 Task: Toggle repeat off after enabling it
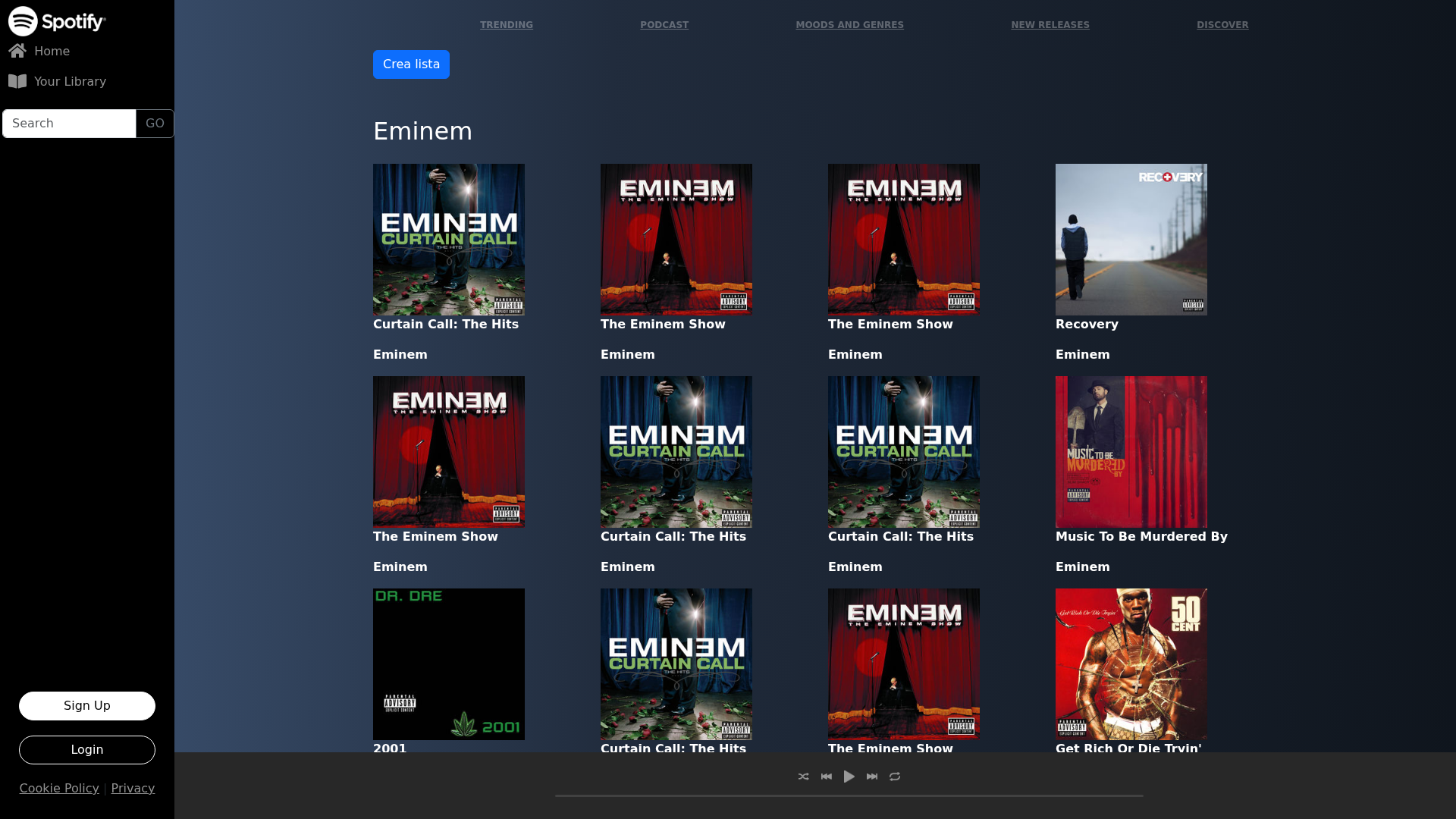pos(895,776)
